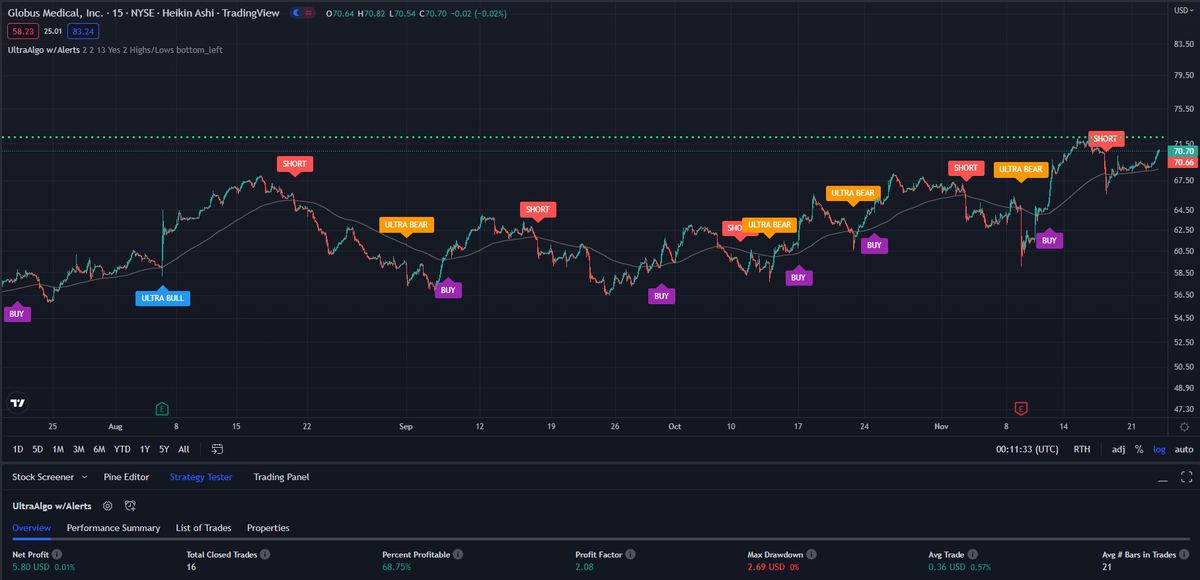Click the red earnings marker in November
The width and height of the screenshot is (1200, 580).
1021,408
